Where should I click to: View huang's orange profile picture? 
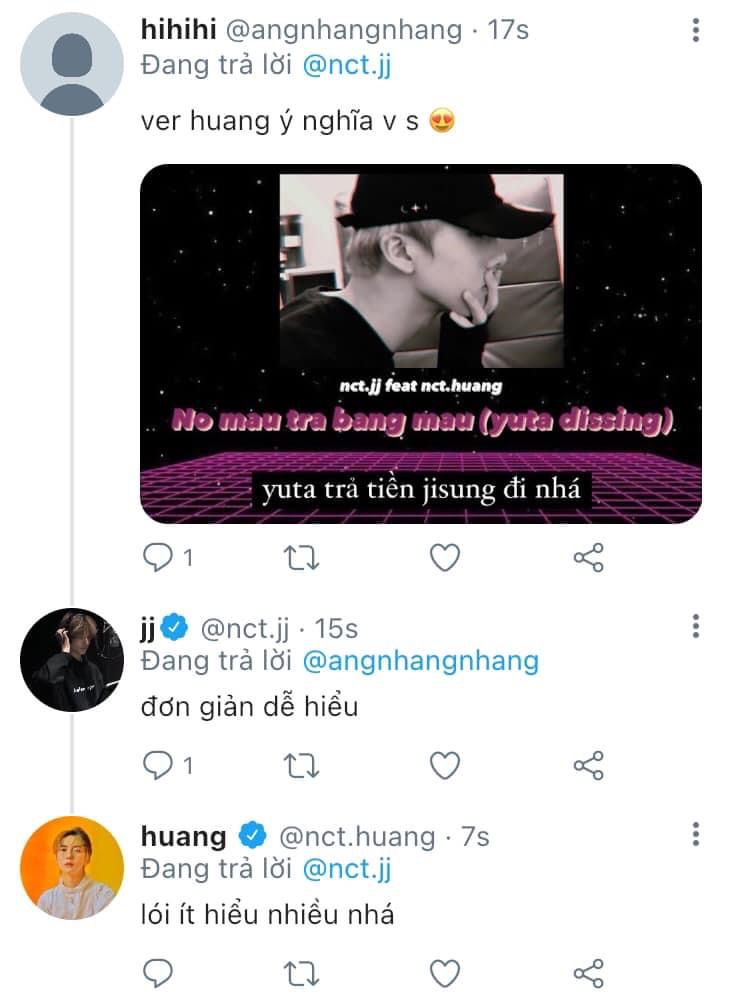coord(71,867)
